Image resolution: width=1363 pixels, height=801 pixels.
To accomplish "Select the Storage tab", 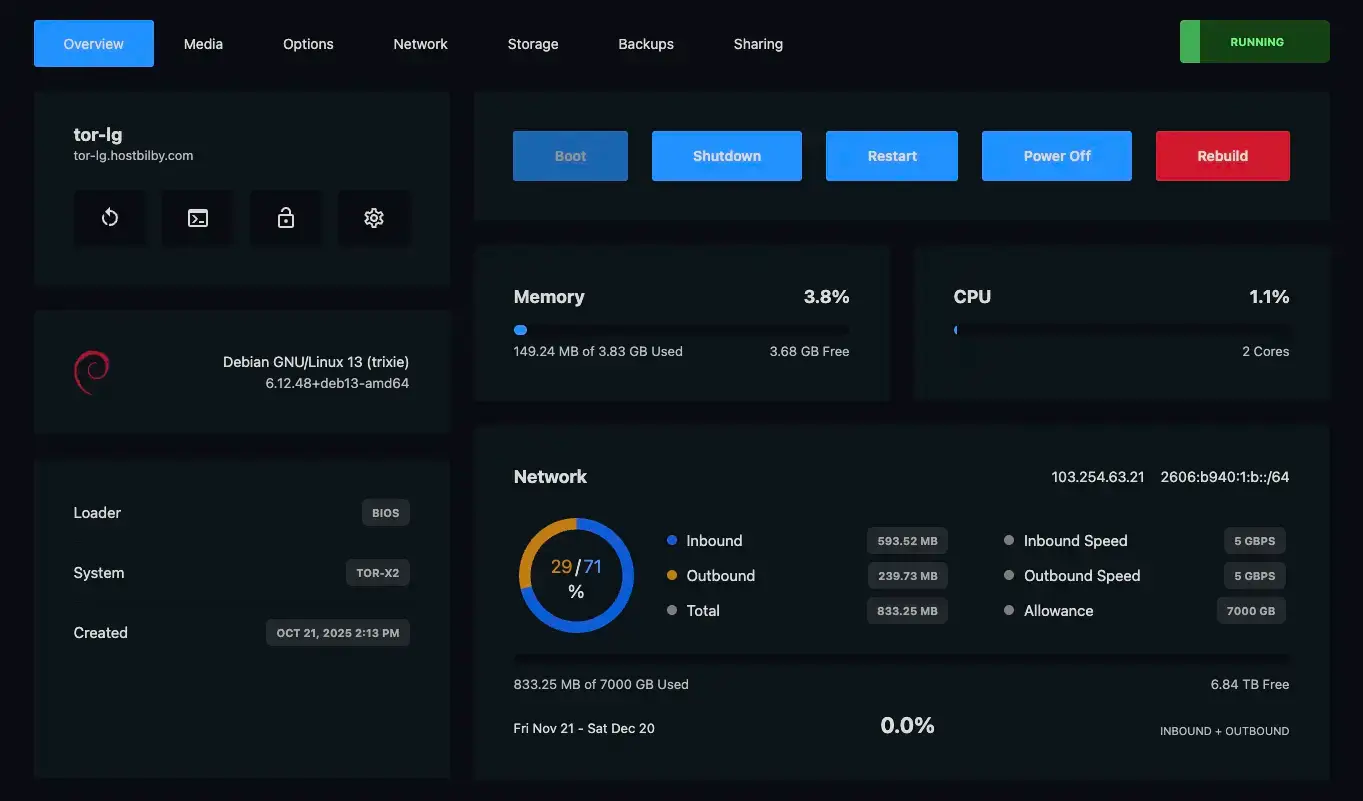I will click(533, 44).
